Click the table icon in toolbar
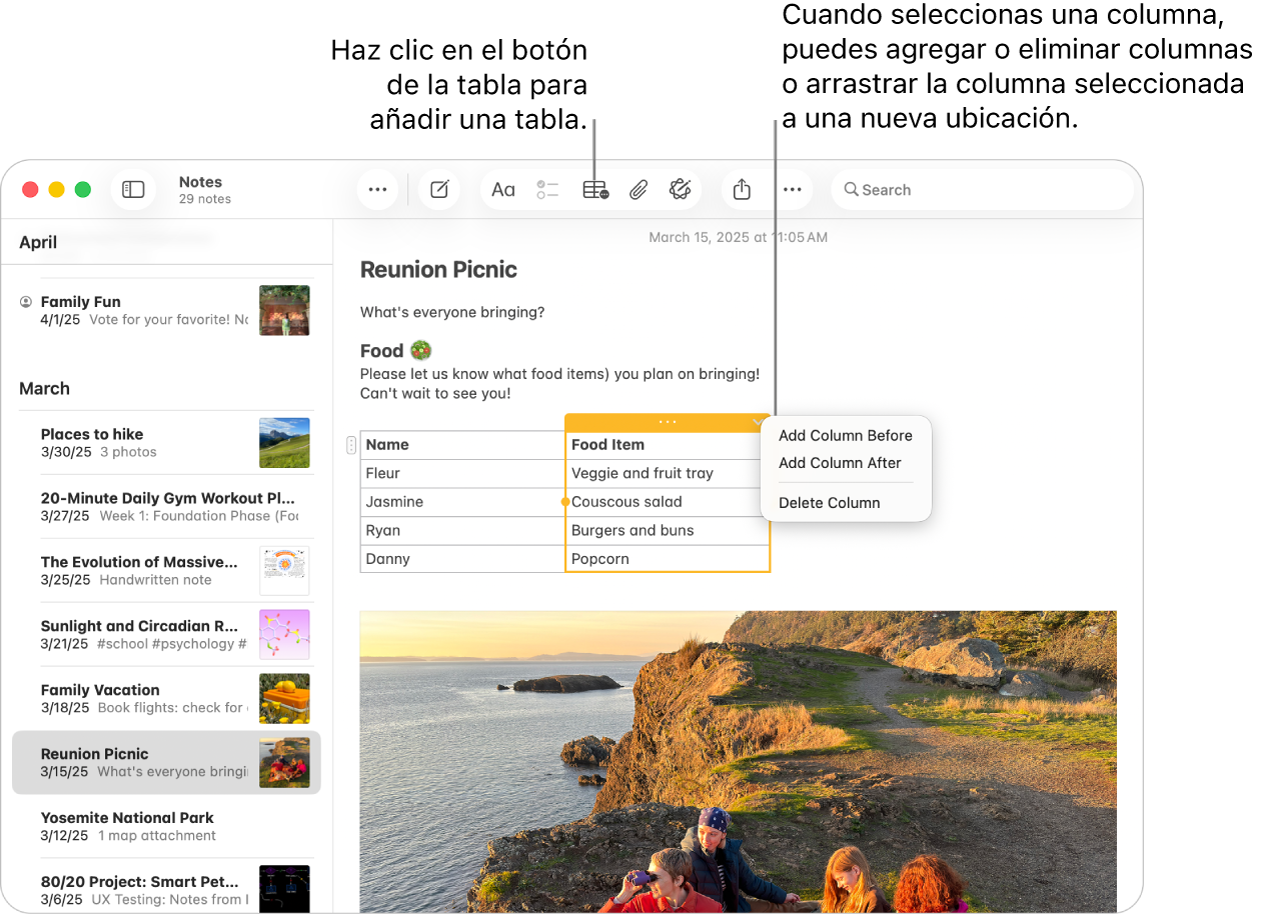 pos(595,189)
